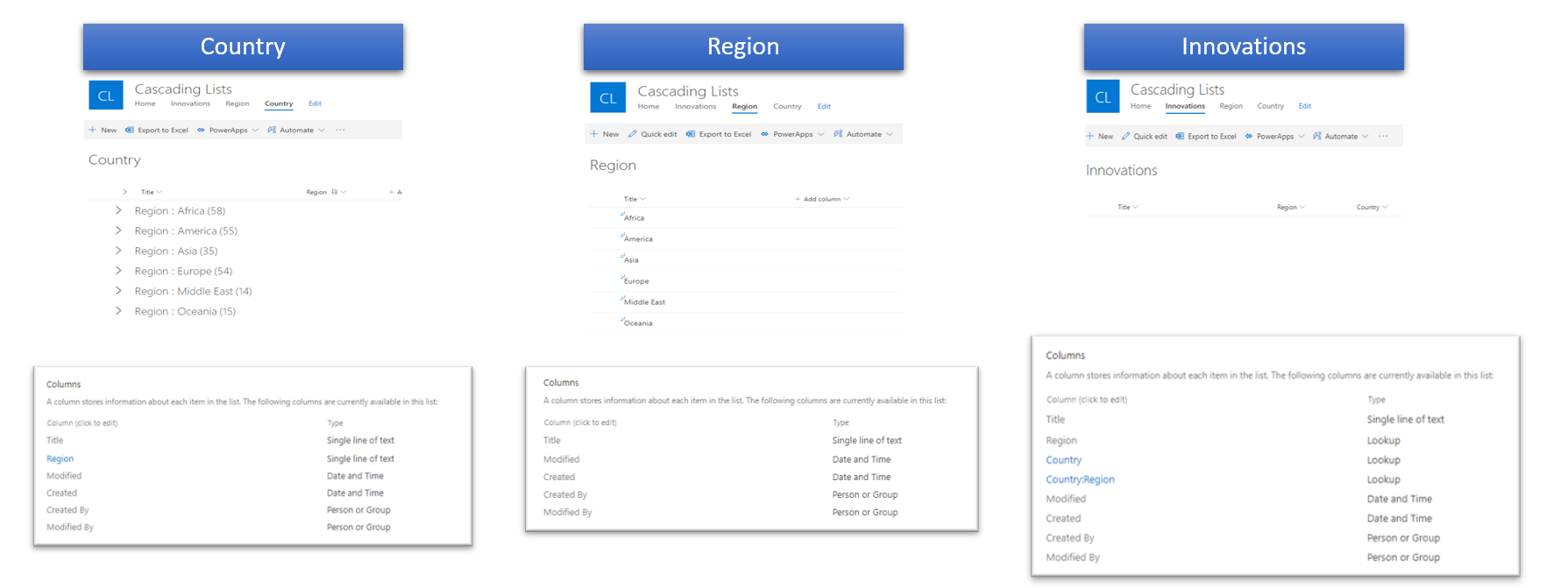Go to the Home tab in the Region list navigation
This screenshot has height=588, width=1568.
pyautogui.click(x=649, y=106)
